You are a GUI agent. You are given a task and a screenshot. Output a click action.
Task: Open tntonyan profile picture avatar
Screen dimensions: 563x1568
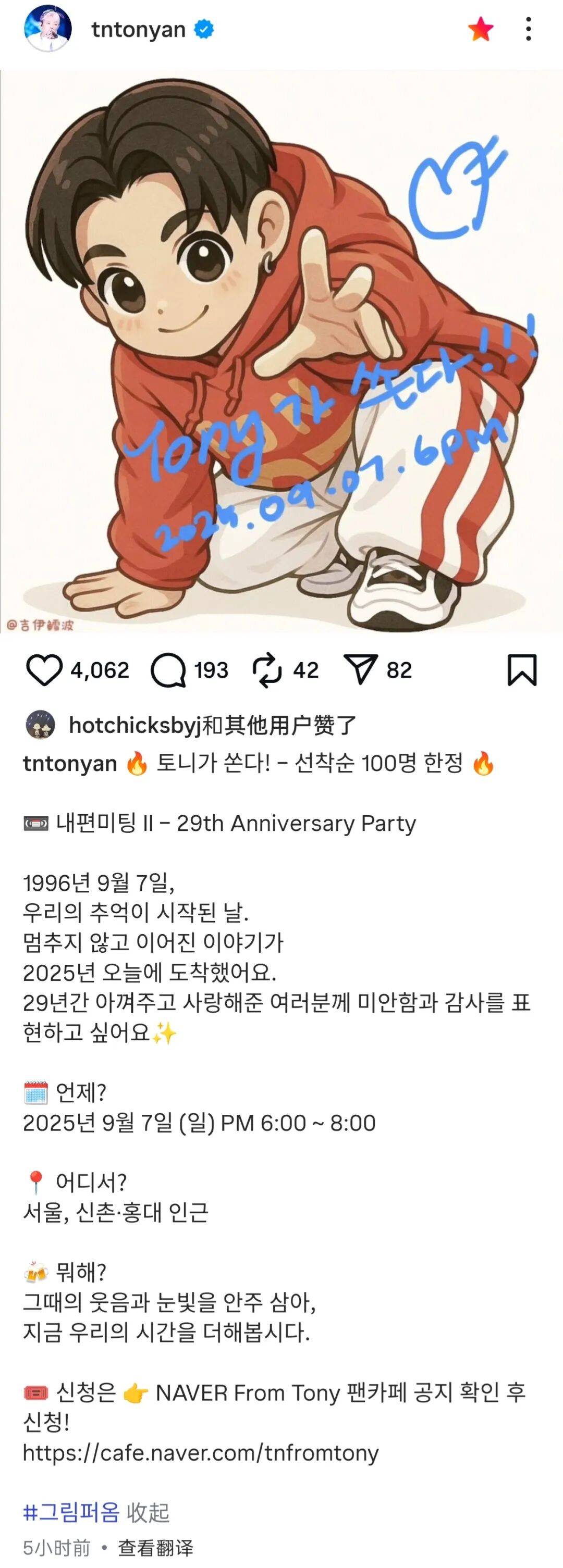pos(48,29)
